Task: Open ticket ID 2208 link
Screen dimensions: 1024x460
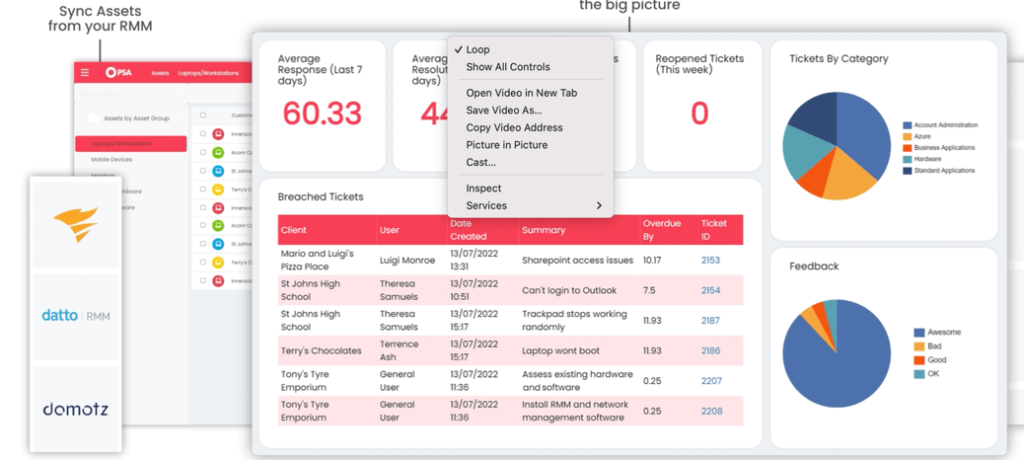Action: point(712,411)
